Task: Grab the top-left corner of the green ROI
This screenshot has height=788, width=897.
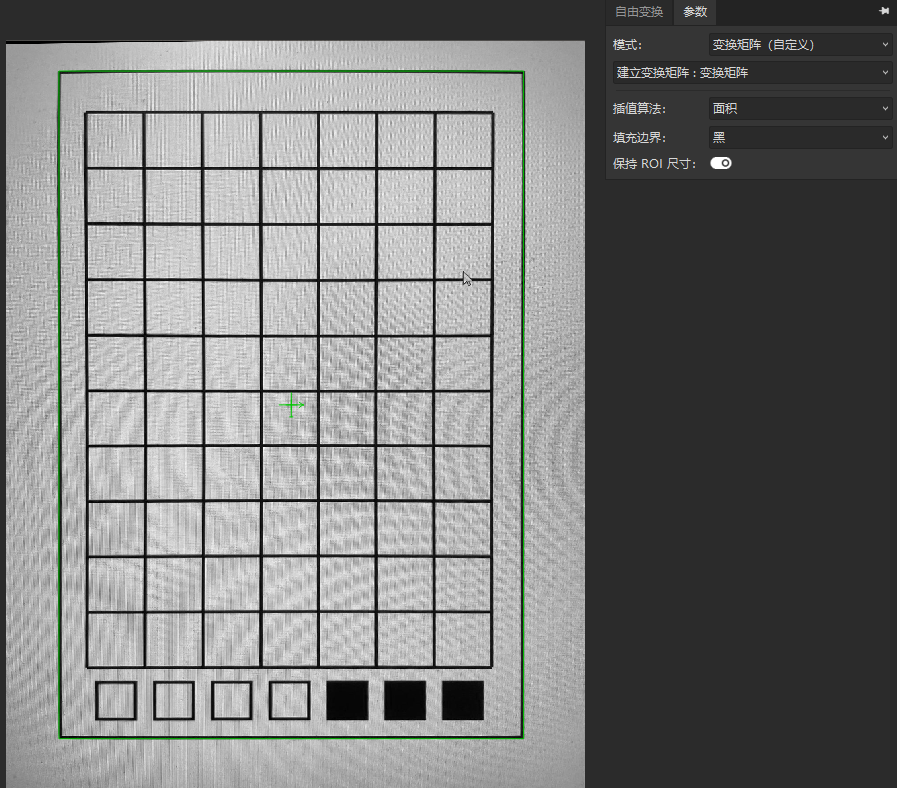Action: 59,72
